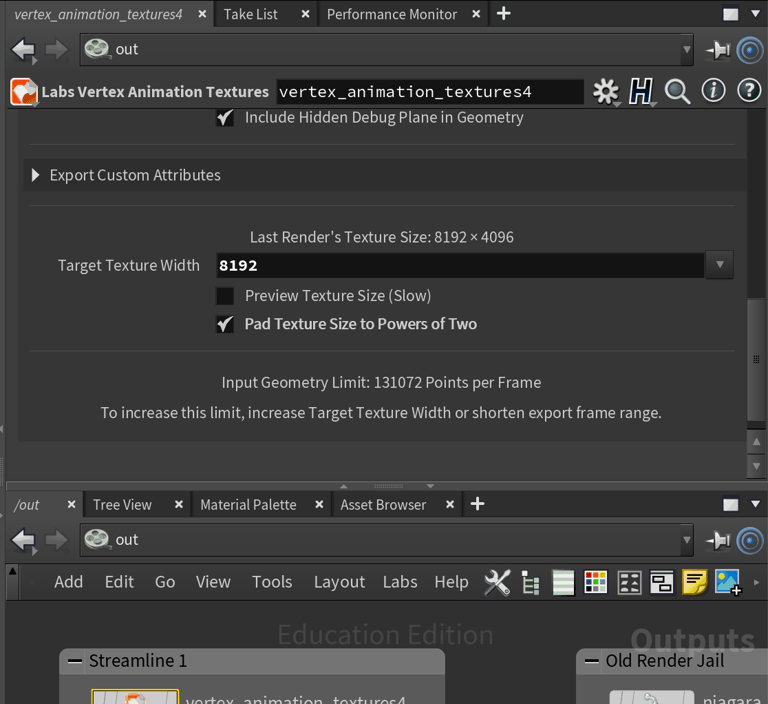Toggle network pane follow-selection circle icon
This screenshot has width=768, height=704.
point(750,540)
